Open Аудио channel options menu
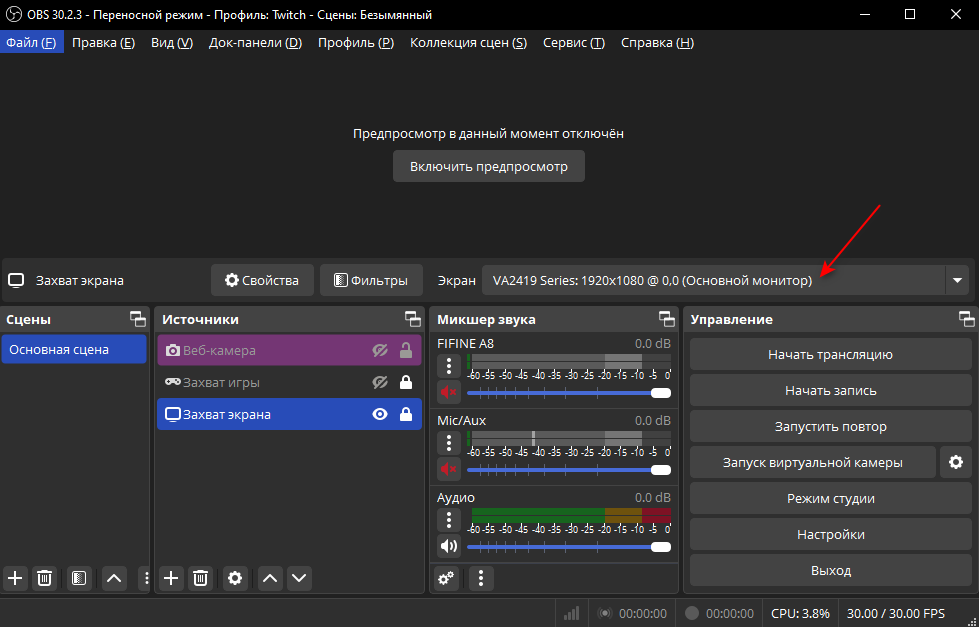 tap(448, 520)
